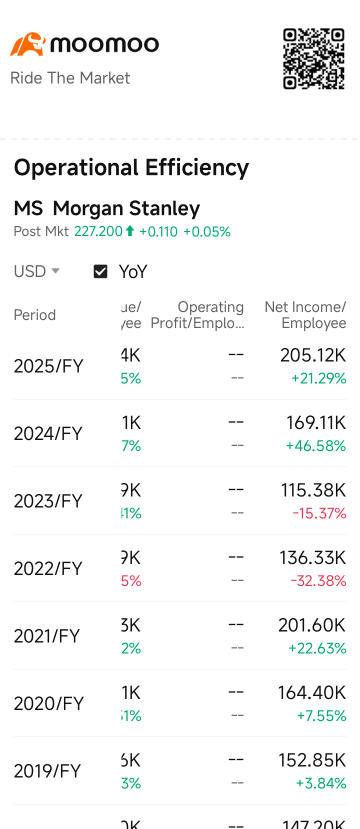Select the 2023/FY period row
Viewport: 360px width, 829px height.
[180, 501]
